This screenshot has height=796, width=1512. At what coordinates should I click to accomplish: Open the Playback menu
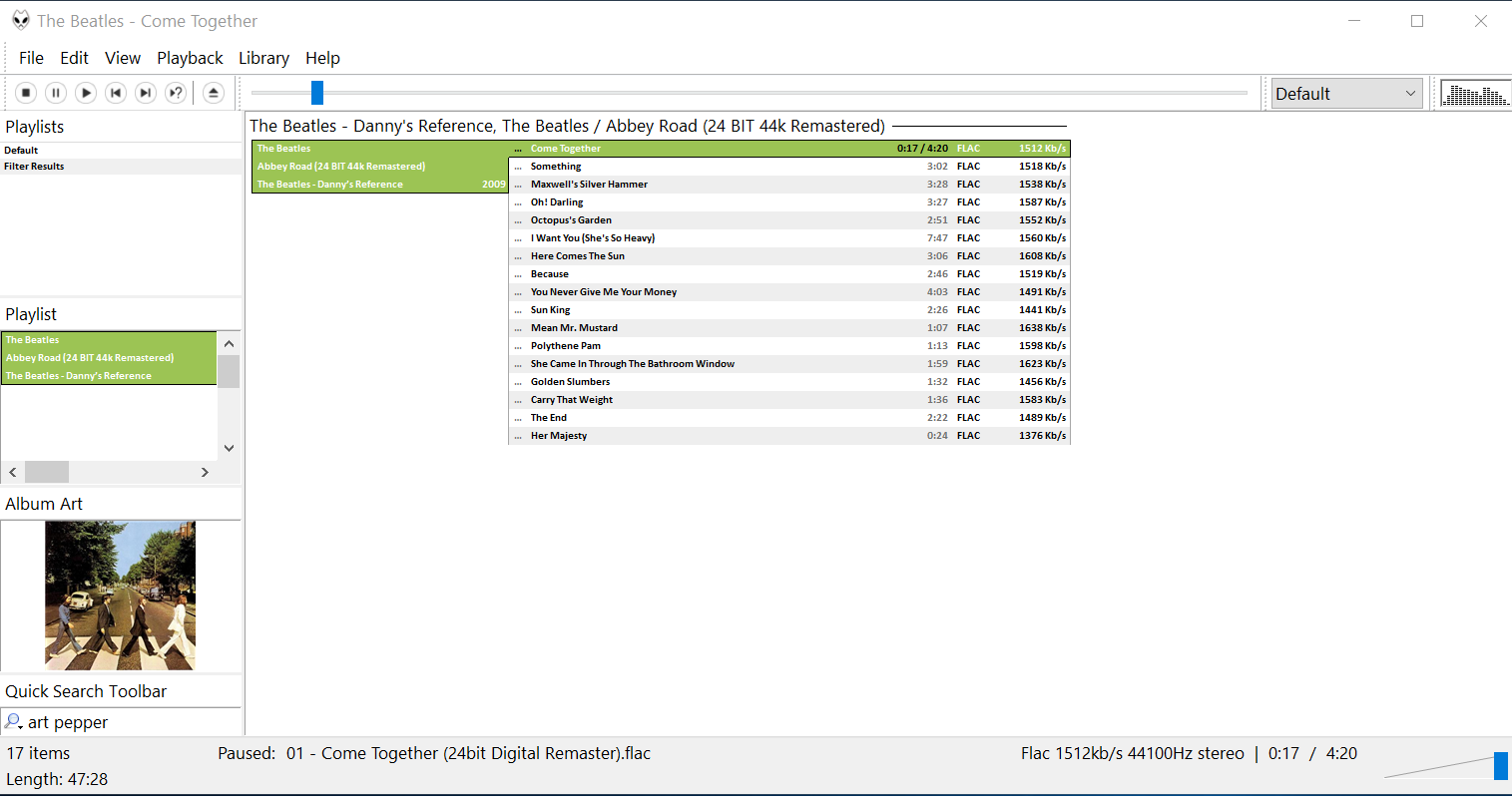click(190, 58)
